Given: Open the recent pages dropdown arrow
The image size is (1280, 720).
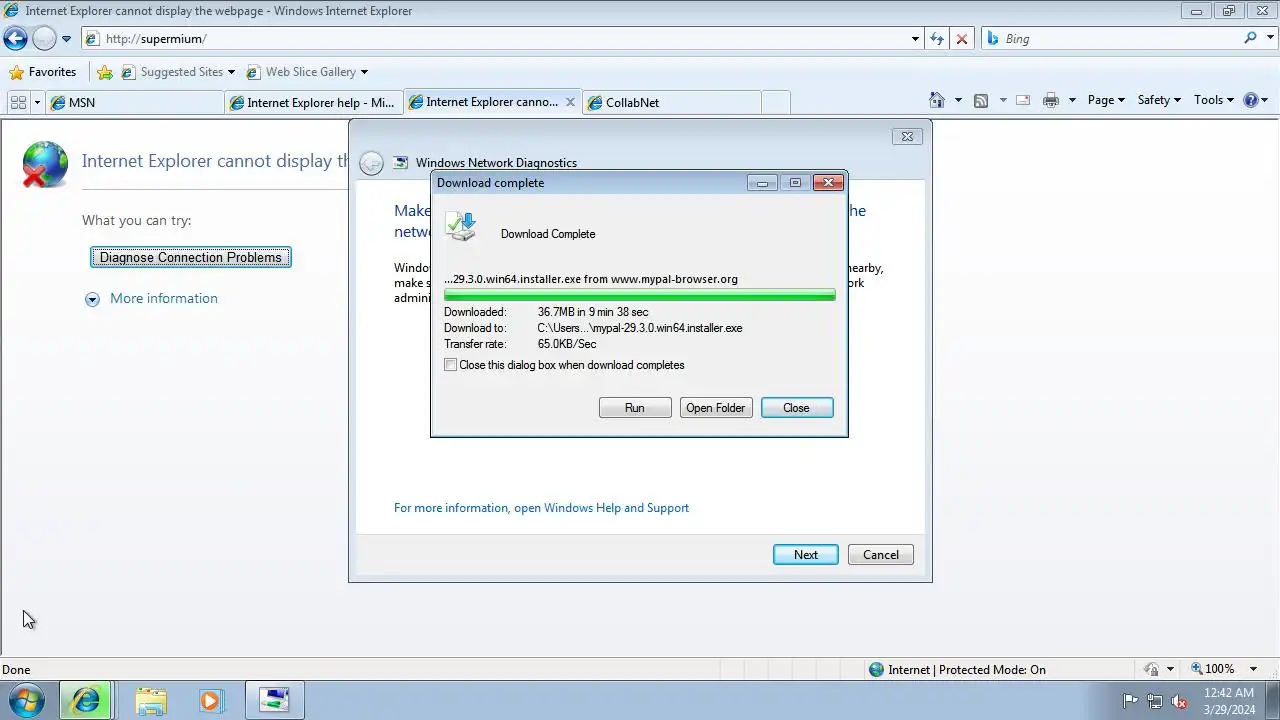Looking at the screenshot, I should coord(66,39).
